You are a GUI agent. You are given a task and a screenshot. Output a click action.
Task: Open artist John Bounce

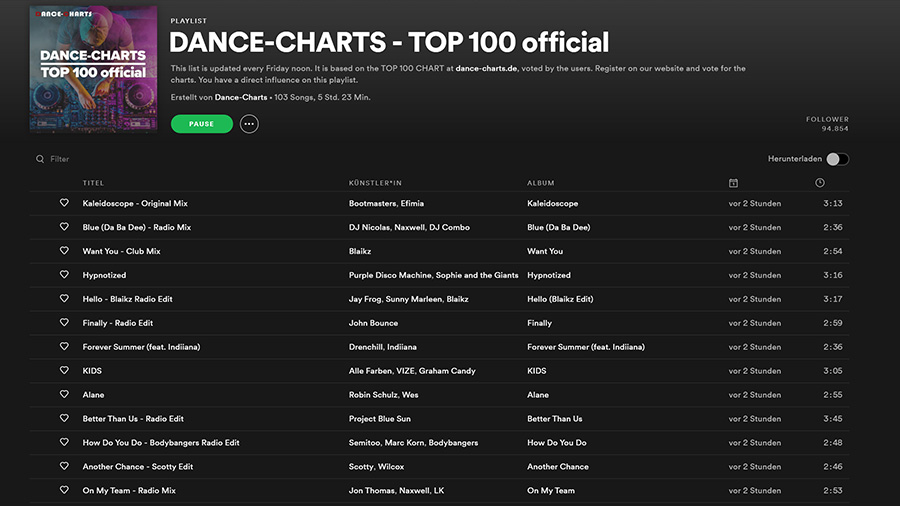coord(373,323)
